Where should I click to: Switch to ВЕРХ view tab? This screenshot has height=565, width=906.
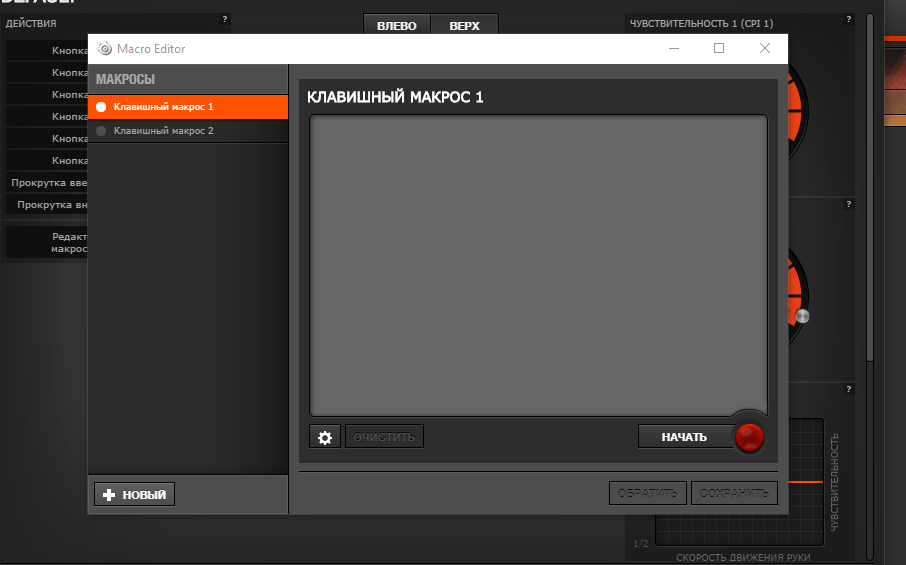coord(465,25)
